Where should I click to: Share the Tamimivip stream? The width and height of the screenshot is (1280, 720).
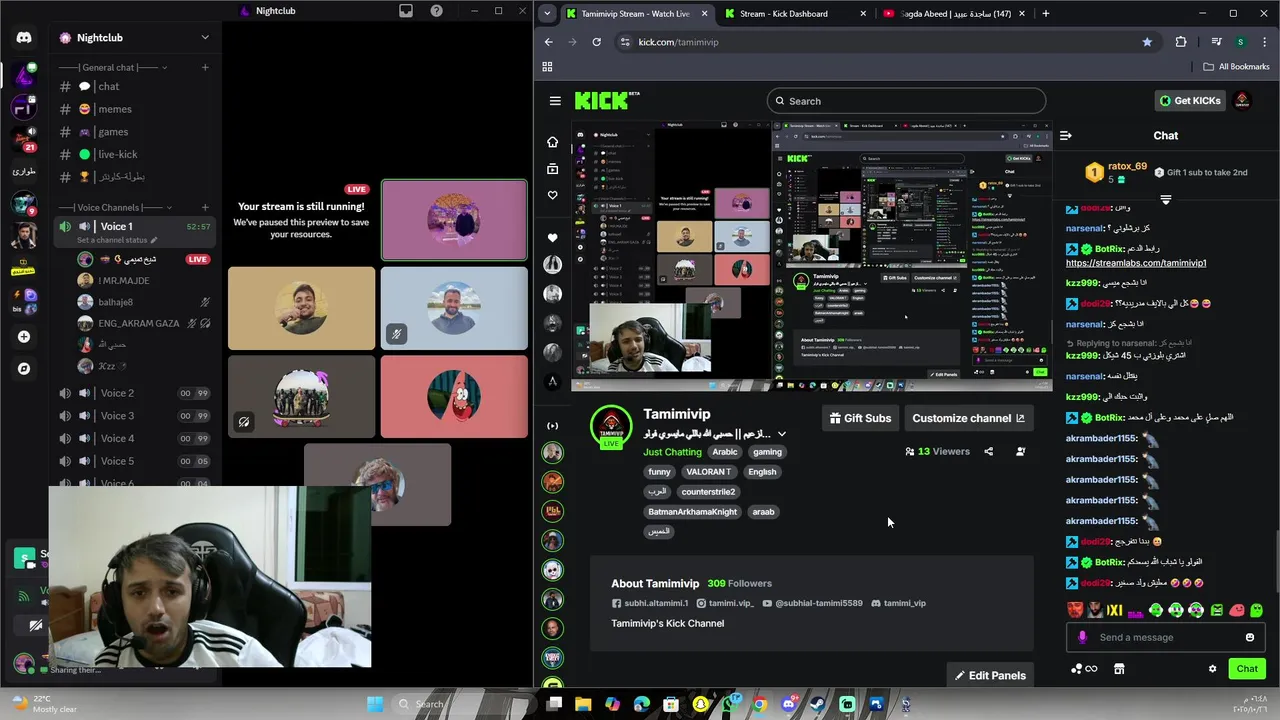tap(989, 452)
